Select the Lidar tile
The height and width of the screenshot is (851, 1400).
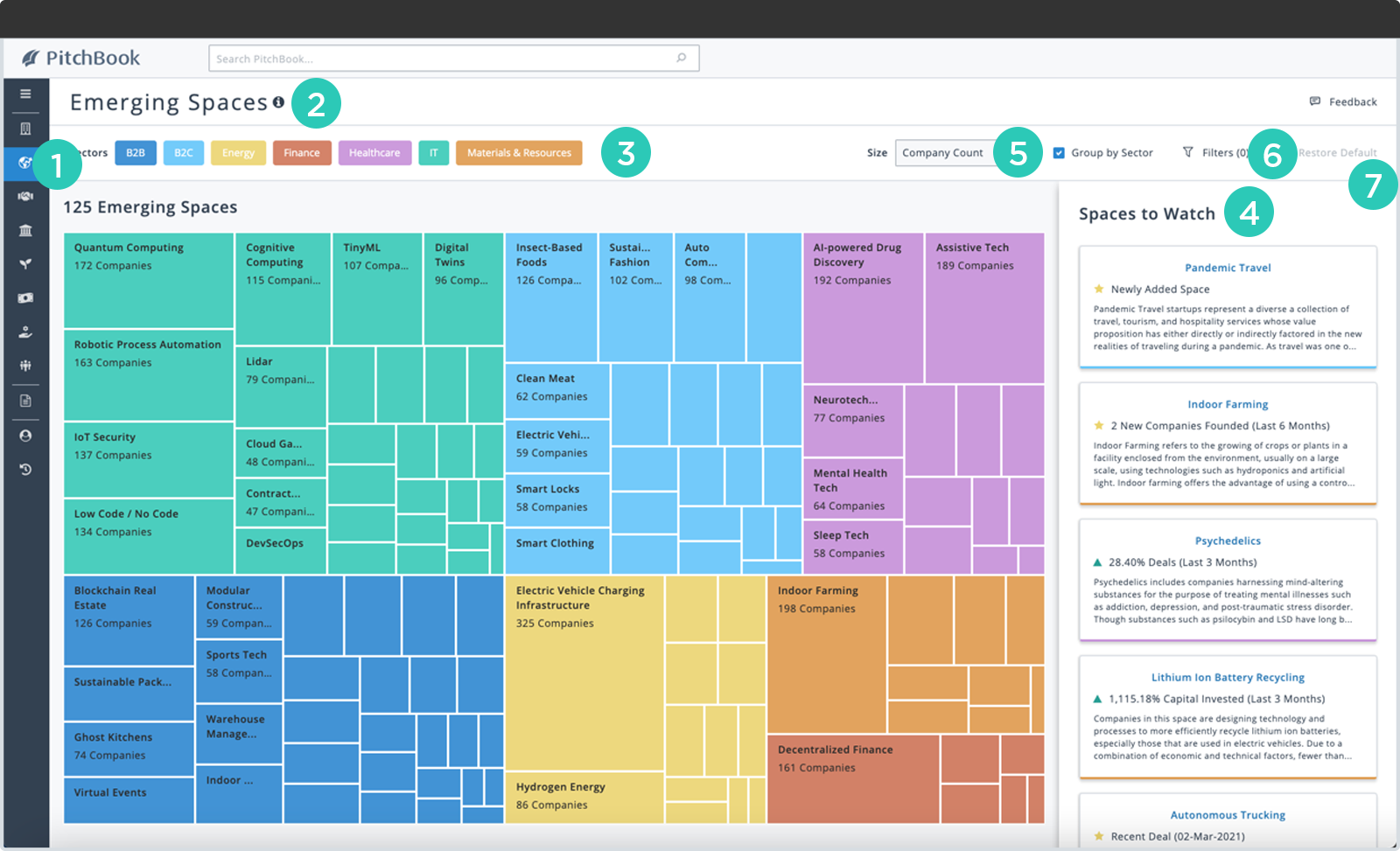click(x=281, y=387)
